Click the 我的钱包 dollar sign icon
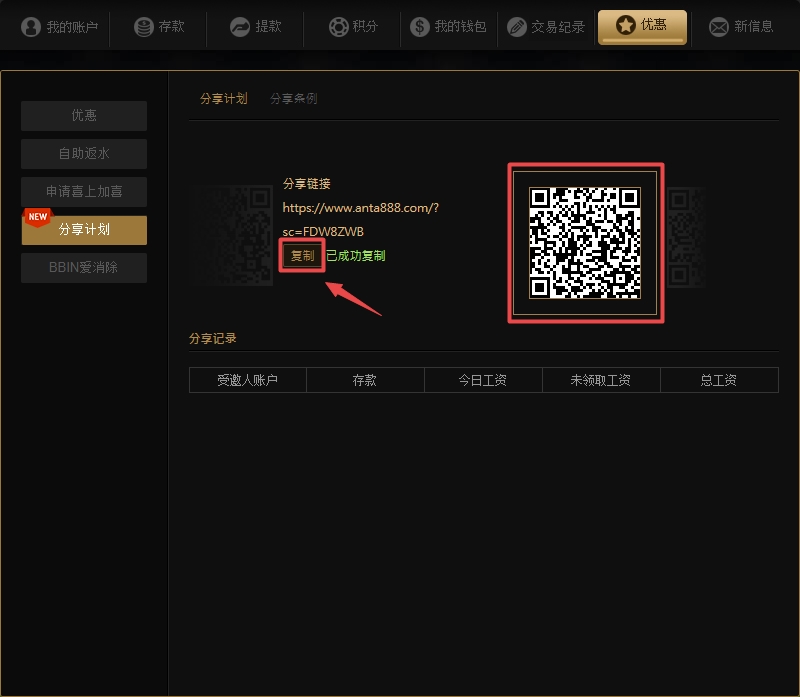 420,27
